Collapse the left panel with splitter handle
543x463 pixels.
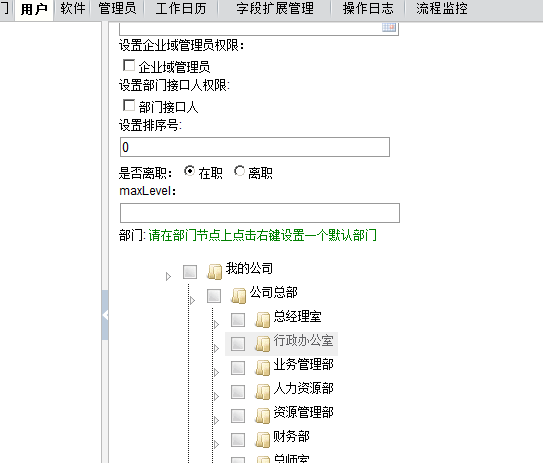tap(105, 315)
